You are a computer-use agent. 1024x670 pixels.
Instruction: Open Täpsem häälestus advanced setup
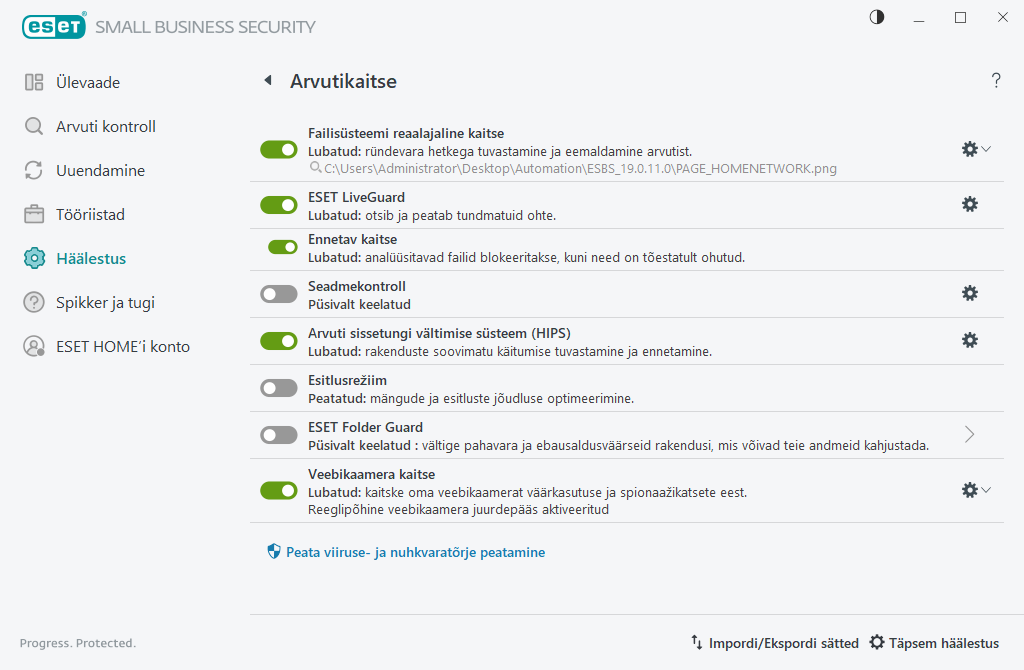click(x=934, y=643)
